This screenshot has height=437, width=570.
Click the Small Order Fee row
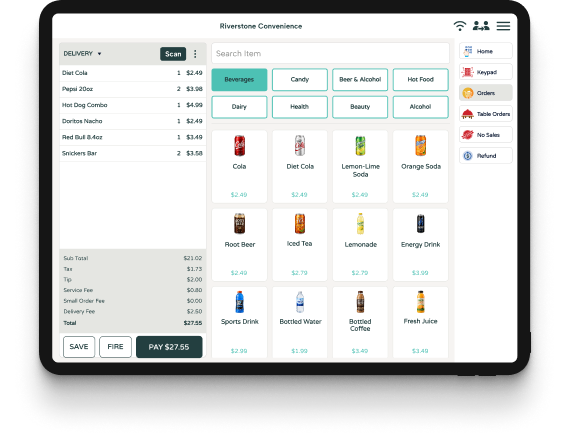click(x=133, y=301)
